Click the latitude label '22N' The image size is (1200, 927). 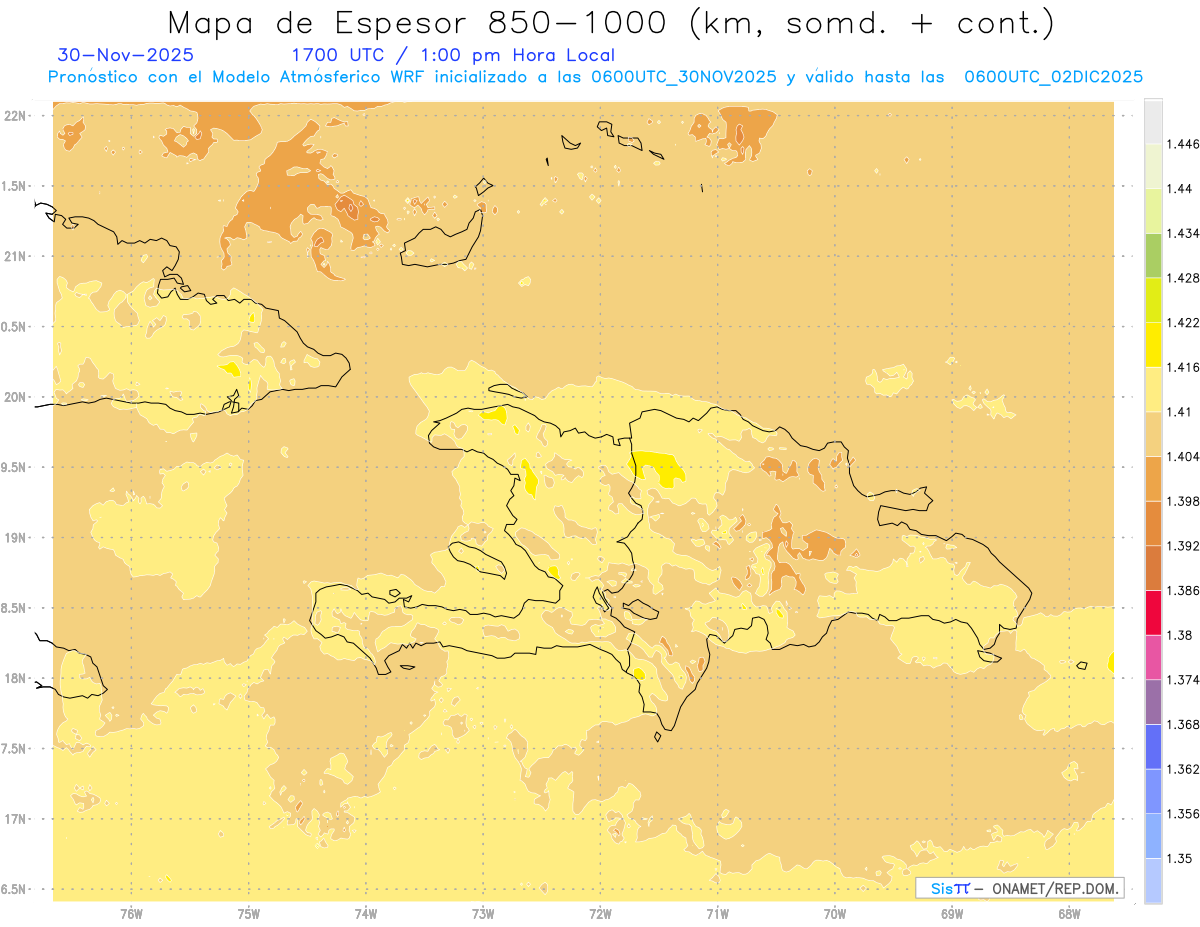(16, 116)
